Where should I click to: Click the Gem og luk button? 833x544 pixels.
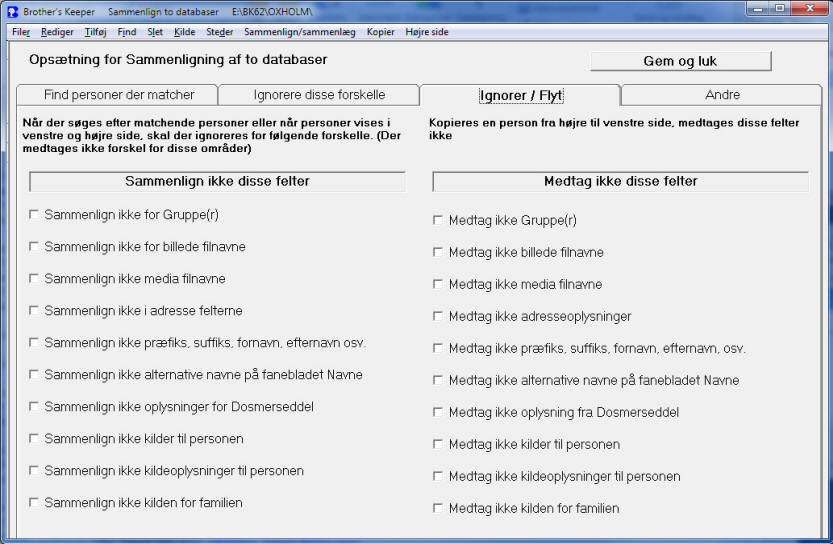point(680,61)
